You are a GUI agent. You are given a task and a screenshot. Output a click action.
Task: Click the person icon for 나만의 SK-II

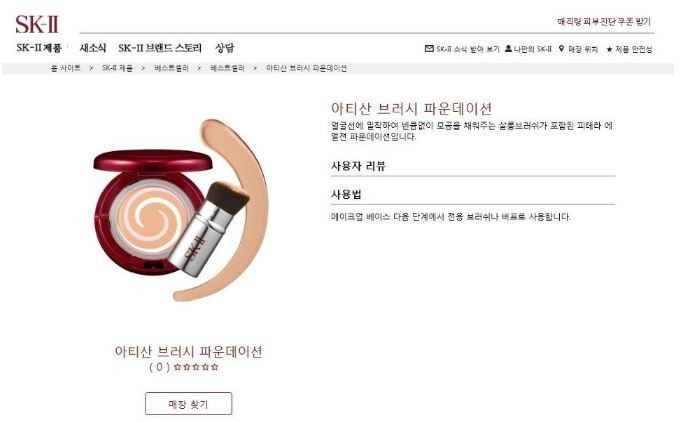508,49
